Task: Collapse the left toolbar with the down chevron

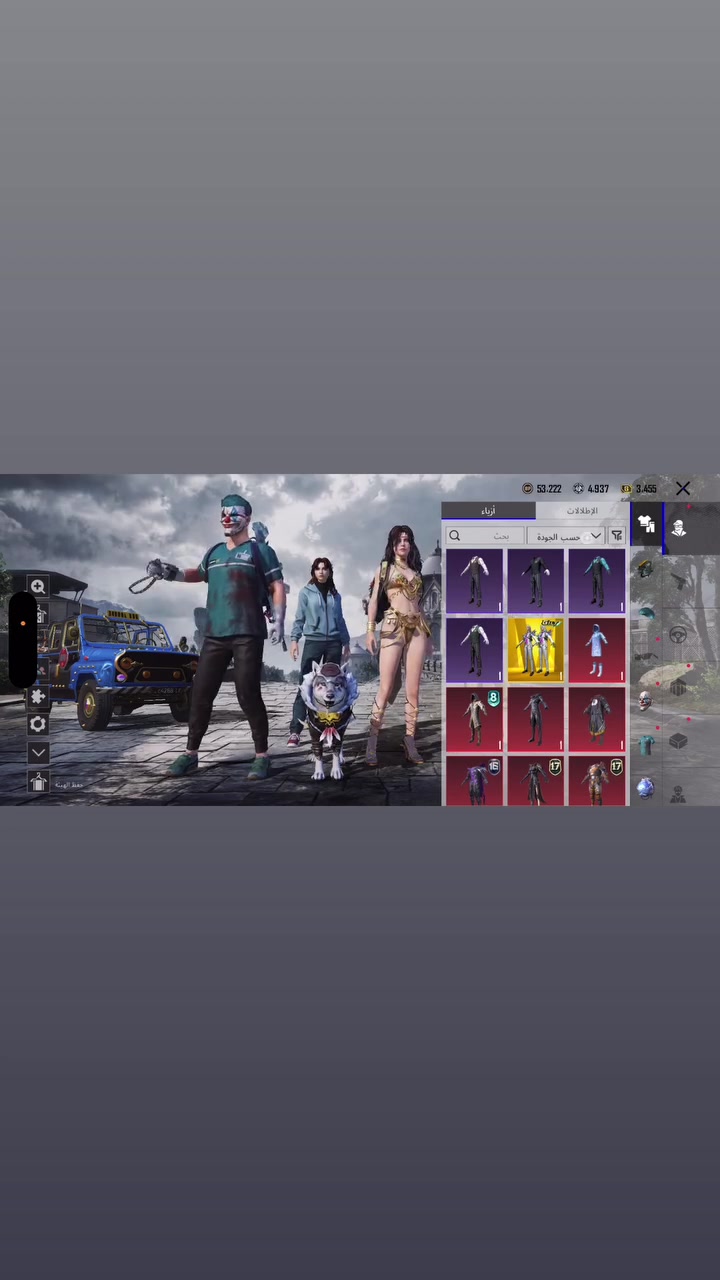Action: [38, 752]
